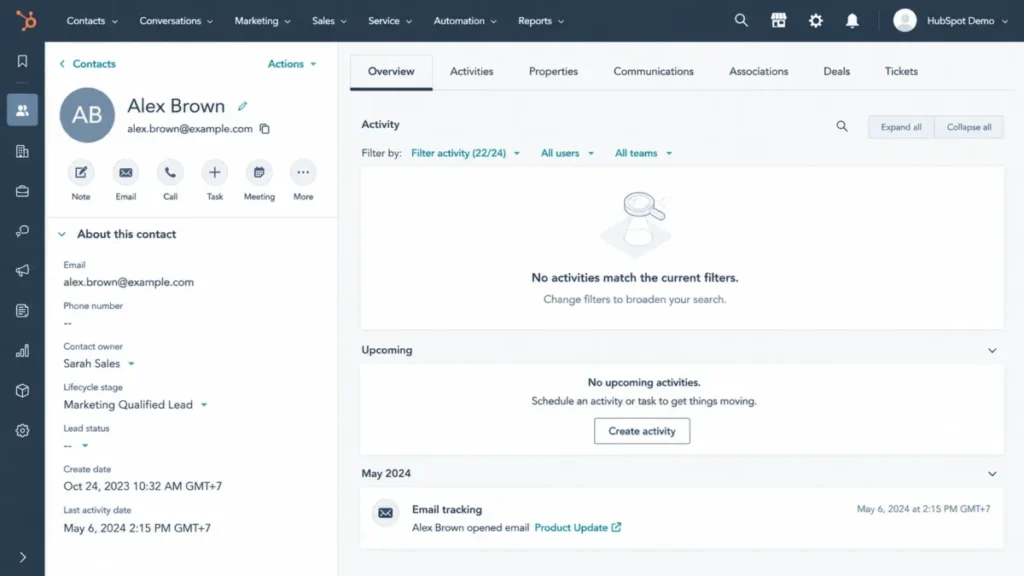Change Lifecycle stage Marketing Qualified Lead
The image size is (1024, 576).
click(135, 405)
